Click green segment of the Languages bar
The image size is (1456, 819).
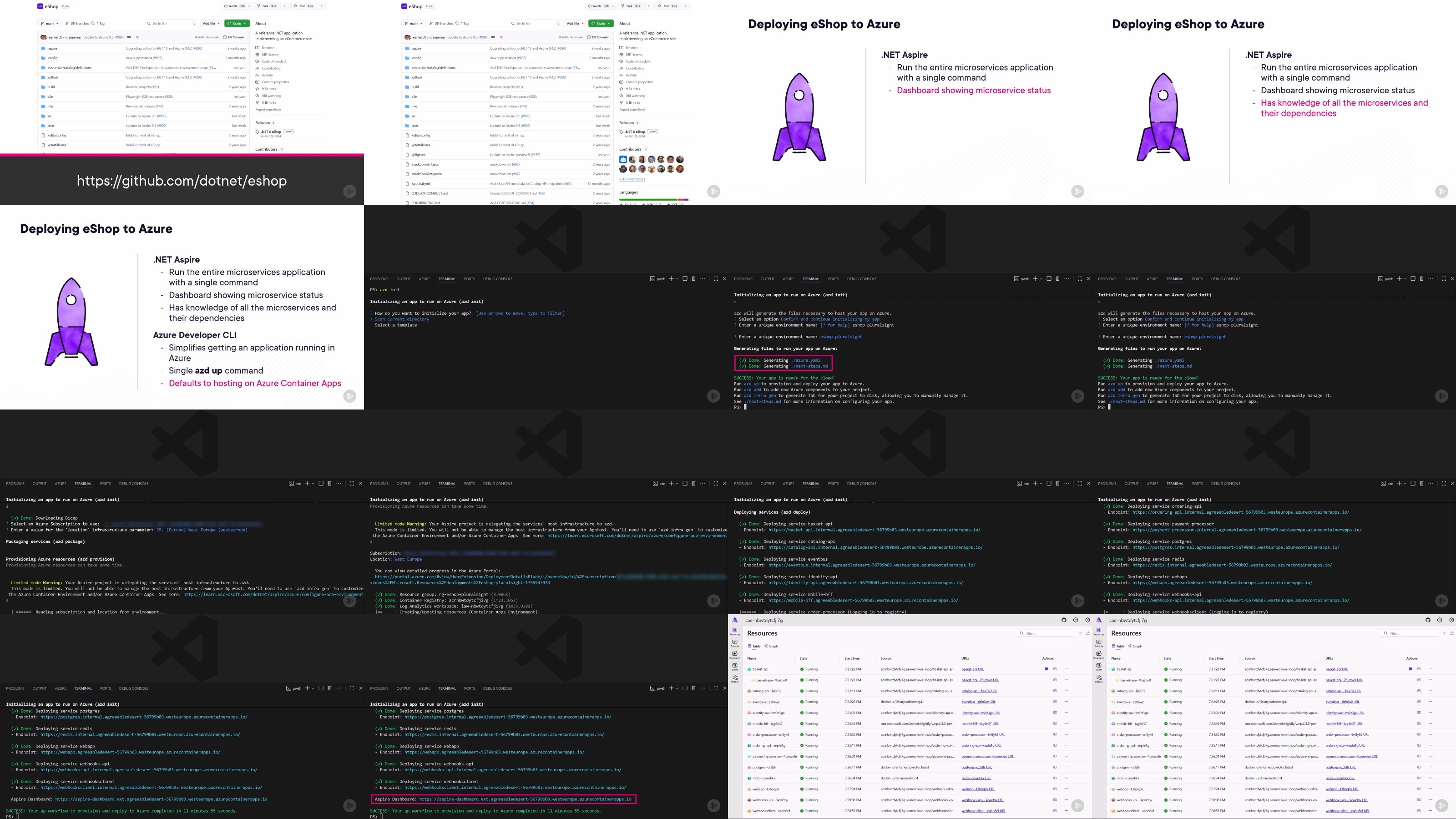tap(648, 200)
